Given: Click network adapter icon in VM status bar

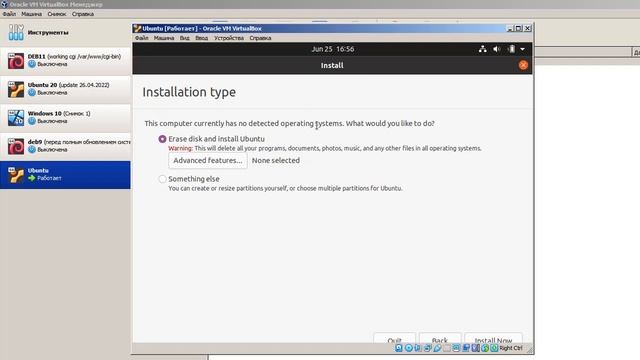Looking at the screenshot, I should tap(427, 348).
